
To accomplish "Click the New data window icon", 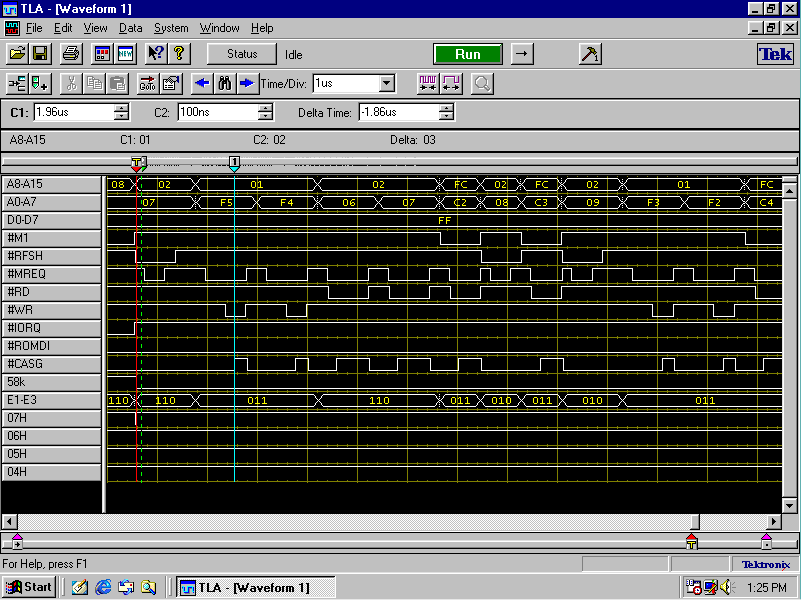I will pos(125,54).
